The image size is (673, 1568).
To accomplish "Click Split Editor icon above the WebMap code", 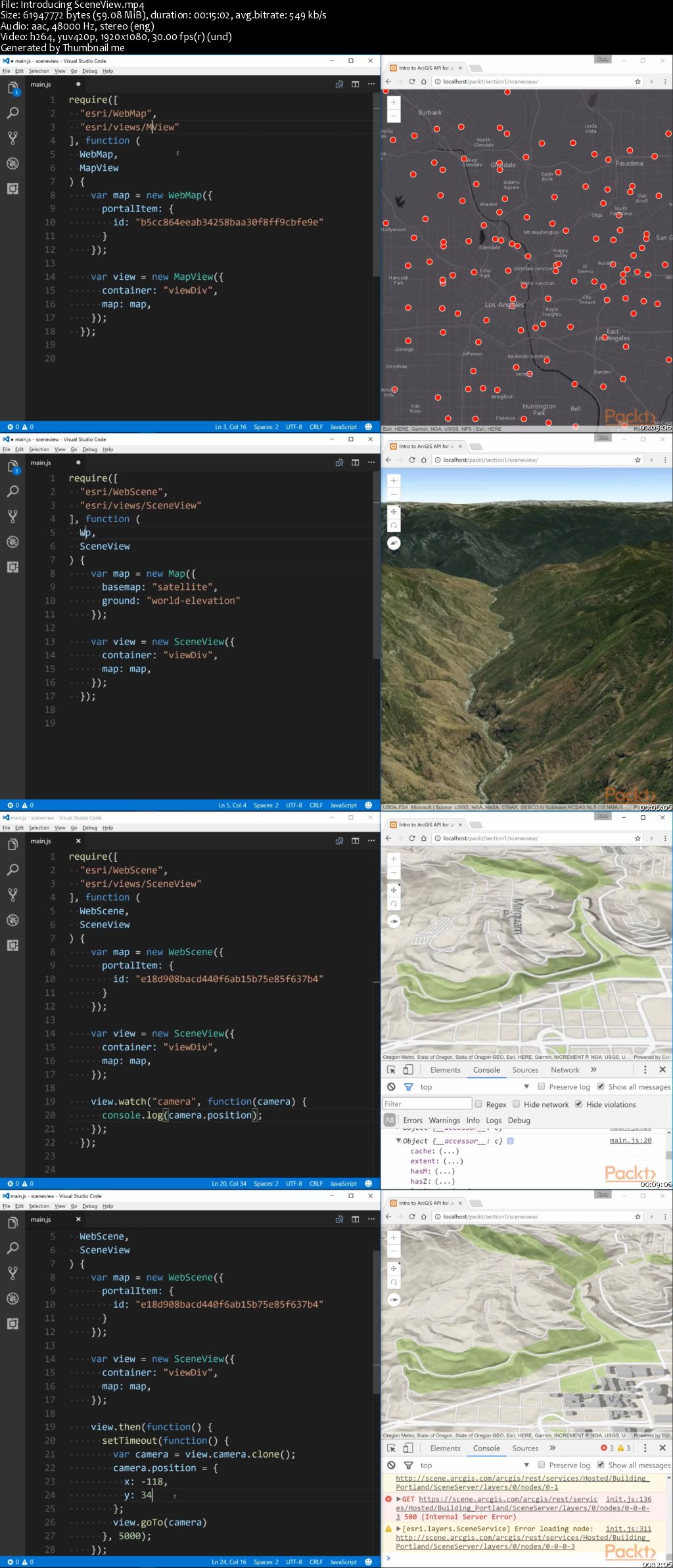I will tap(355, 84).
